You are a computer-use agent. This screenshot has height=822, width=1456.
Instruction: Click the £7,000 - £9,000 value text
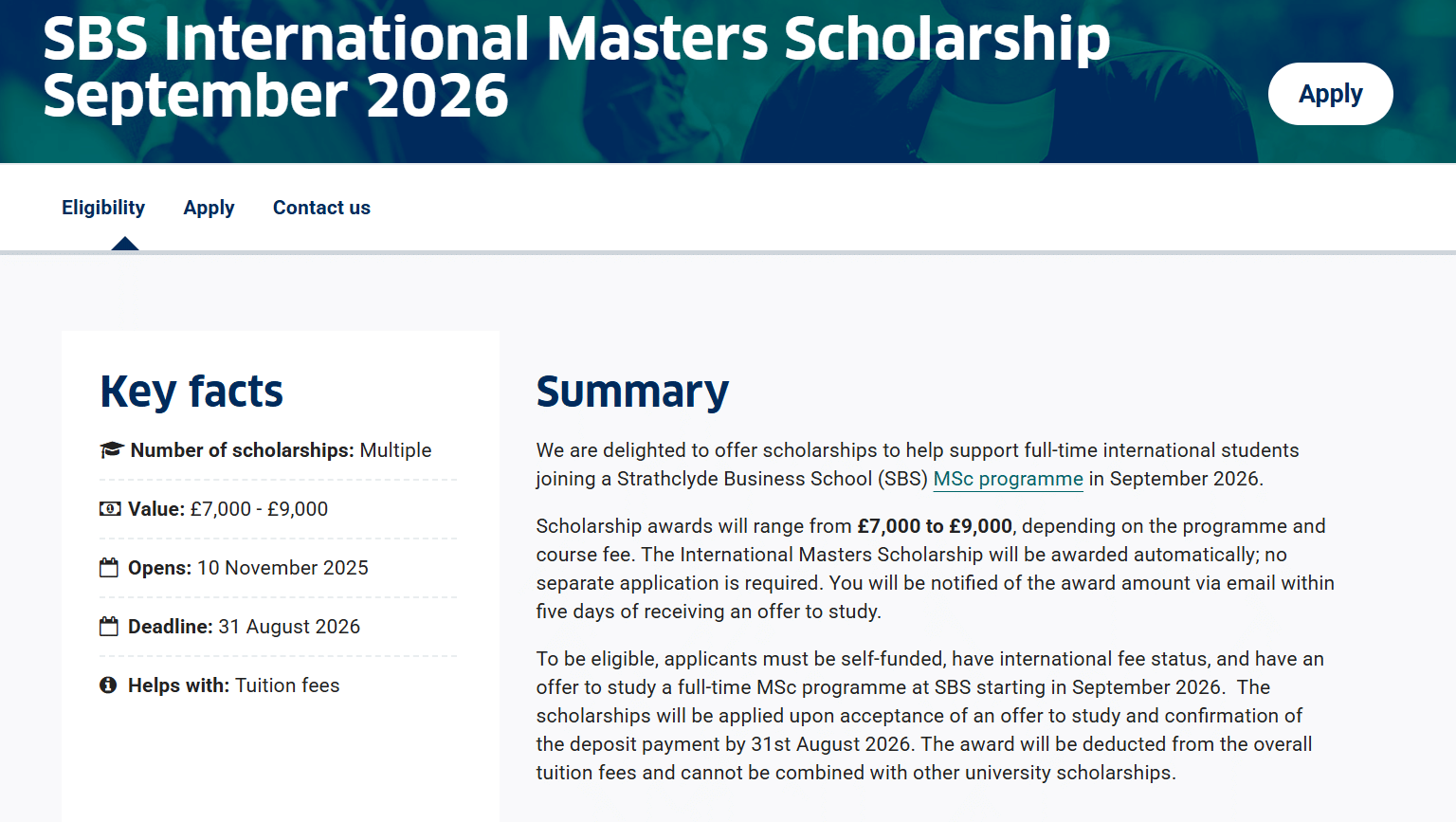tap(259, 509)
